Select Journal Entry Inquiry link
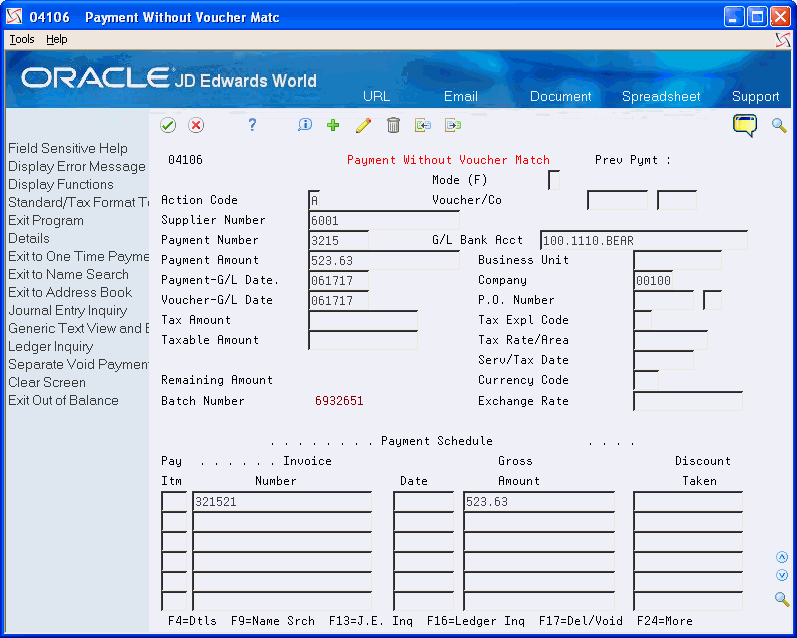Screen dimensions: 797x638 (x=68, y=310)
